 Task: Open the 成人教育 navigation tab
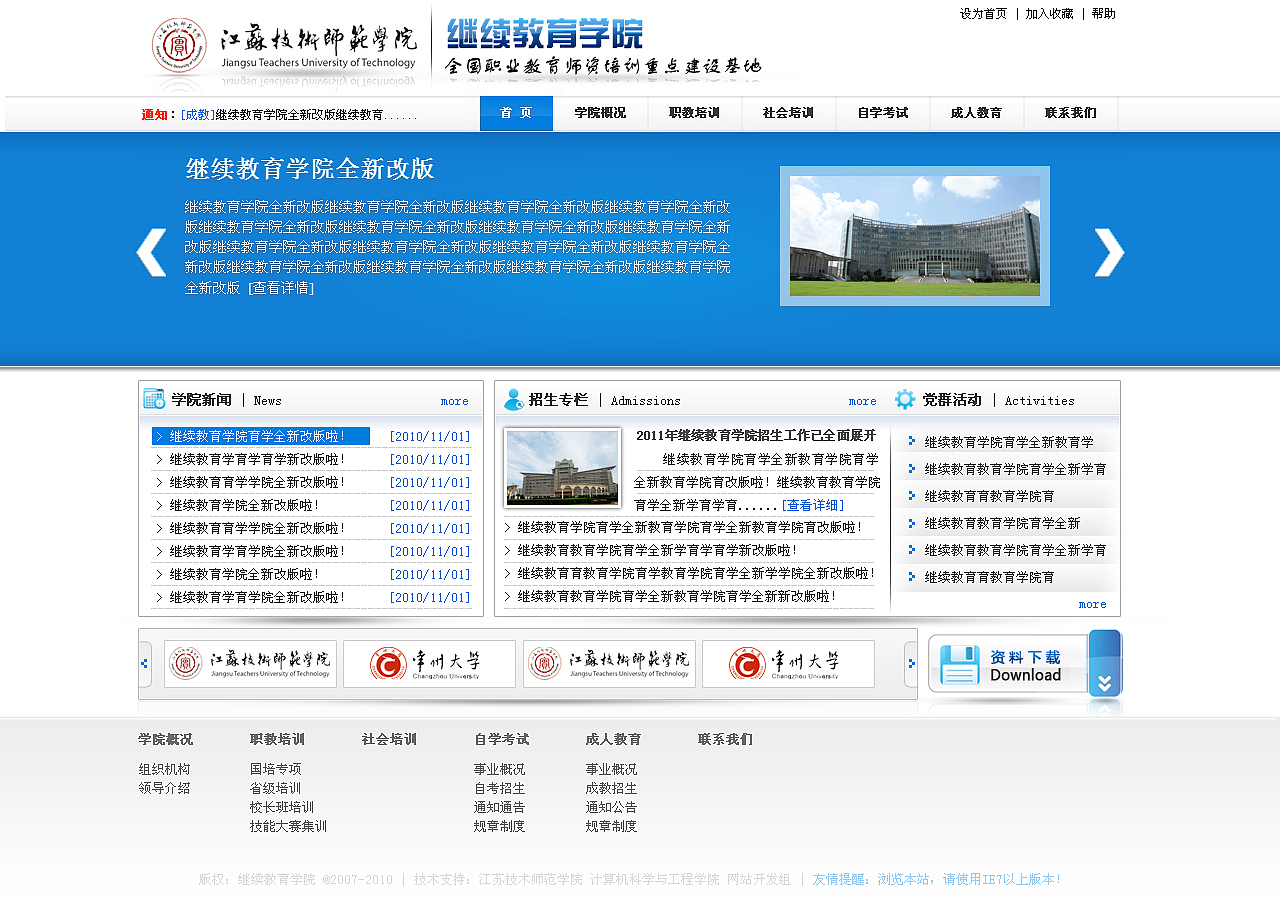[976, 113]
